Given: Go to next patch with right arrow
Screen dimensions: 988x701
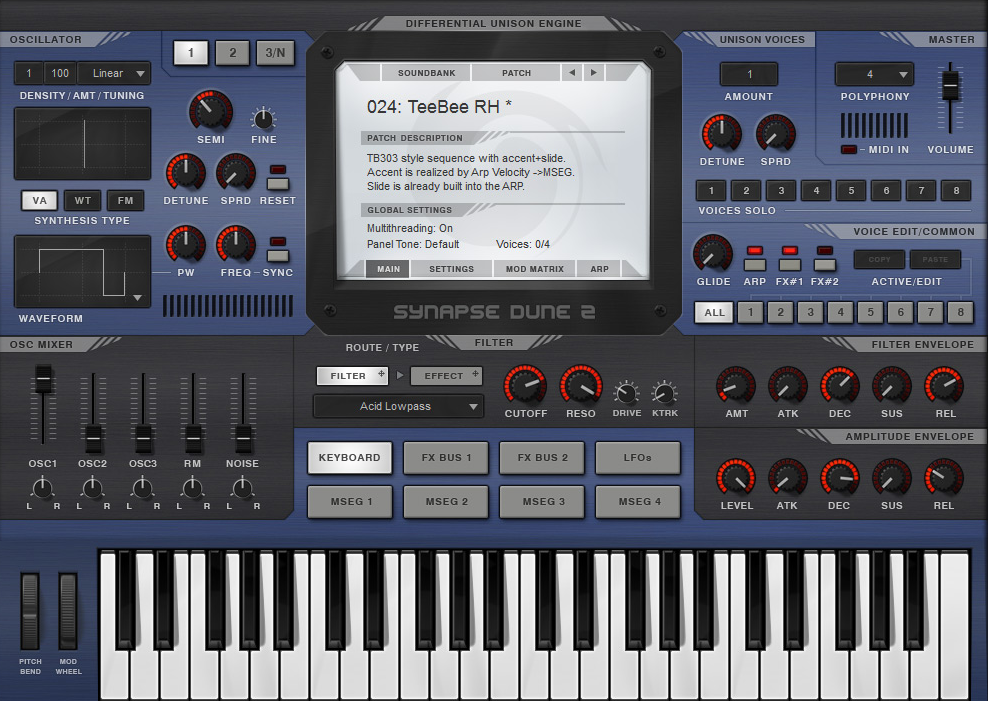Looking at the screenshot, I should (x=594, y=72).
